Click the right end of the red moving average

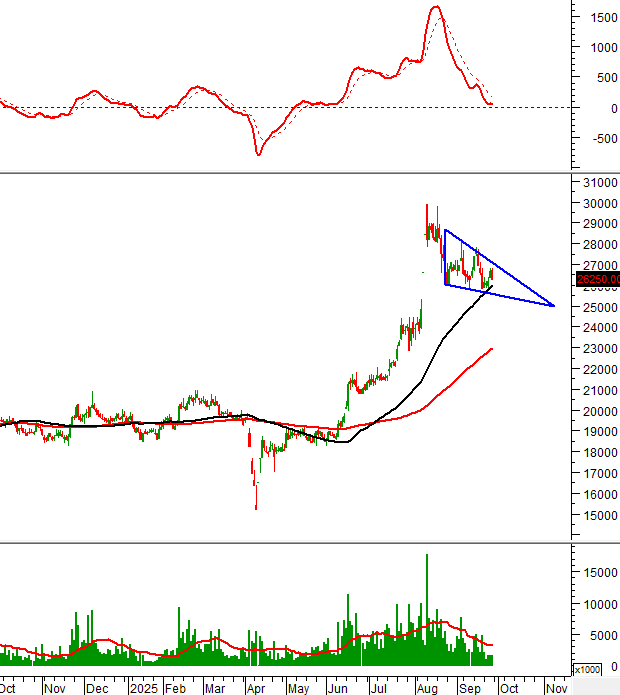[x=491, y=349]
